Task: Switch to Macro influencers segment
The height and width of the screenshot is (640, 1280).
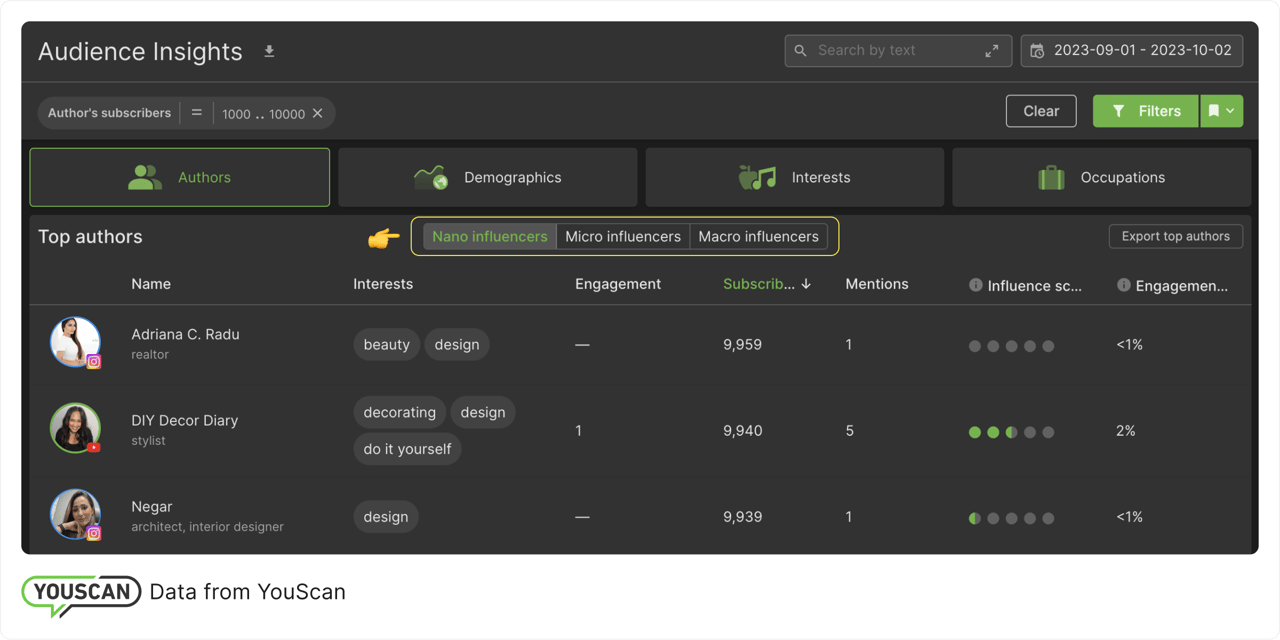Action: 758,237
